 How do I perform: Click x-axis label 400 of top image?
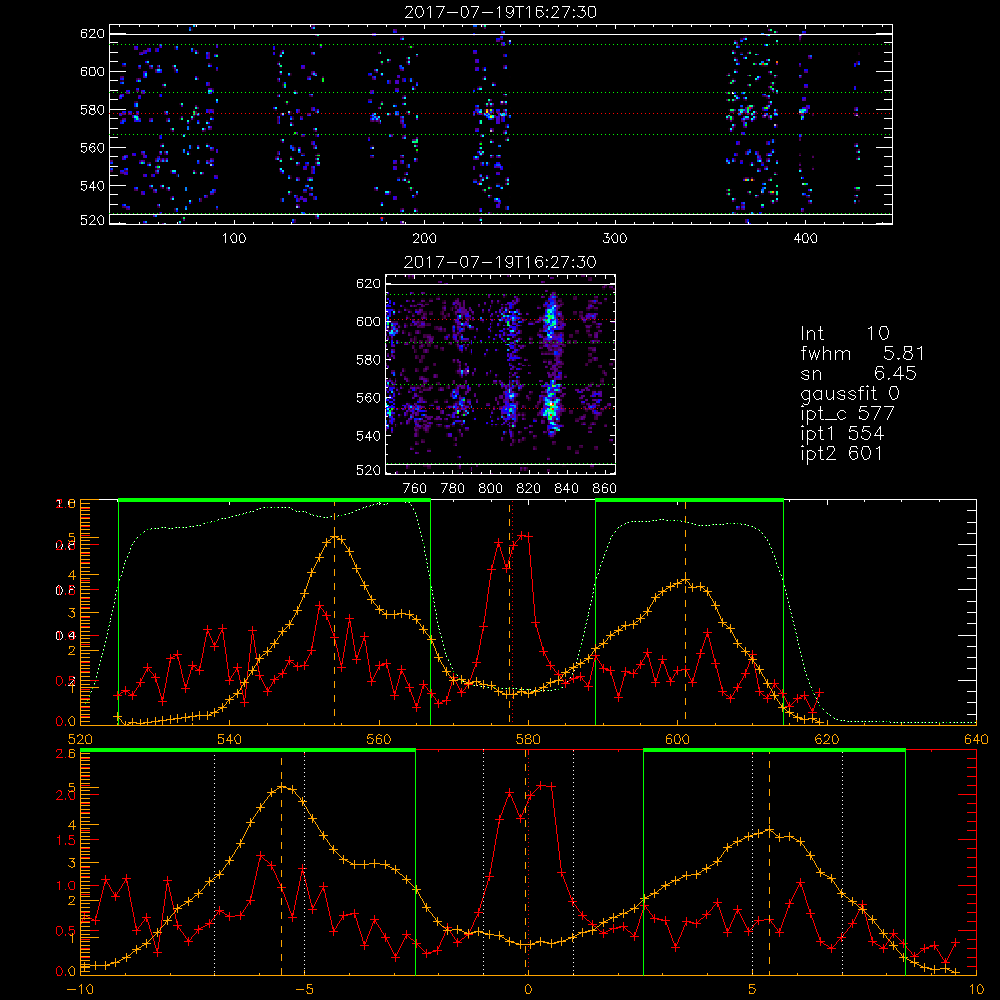(x=805, y=239)
